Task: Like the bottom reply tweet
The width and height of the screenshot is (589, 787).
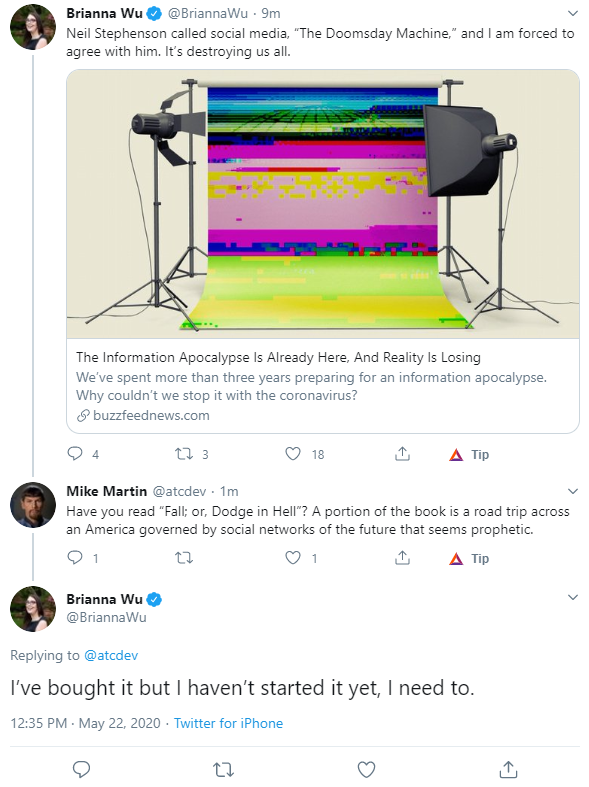Action: (x=366, y=769)
